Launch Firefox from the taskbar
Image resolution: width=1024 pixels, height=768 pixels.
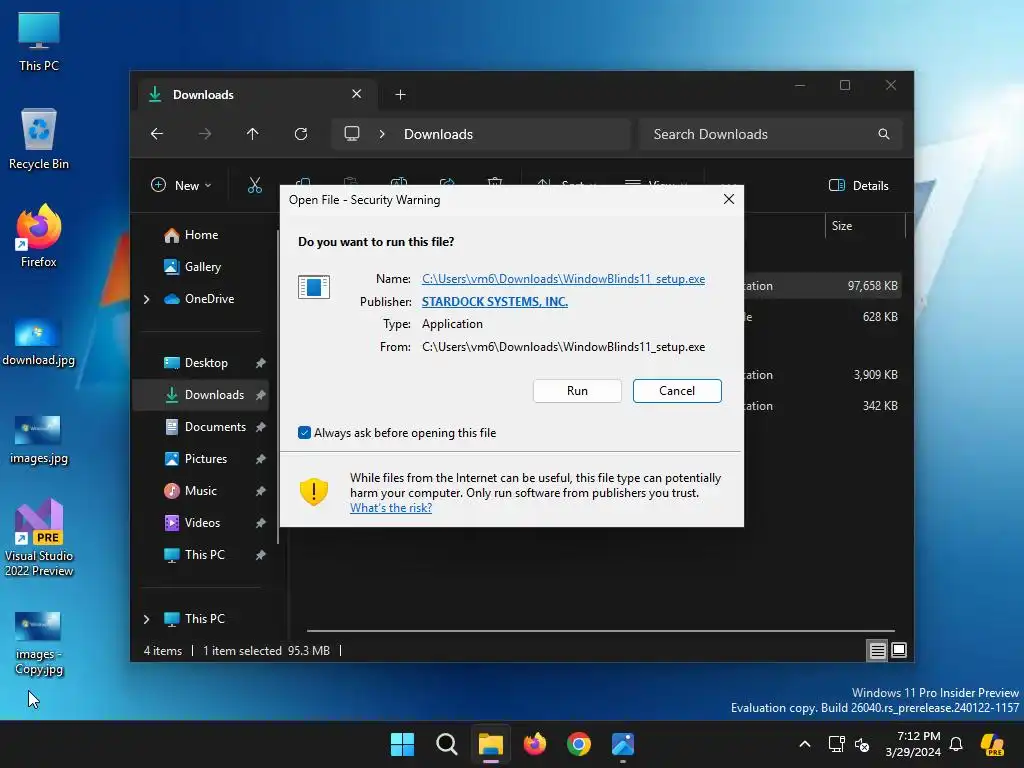click(535, 744)
